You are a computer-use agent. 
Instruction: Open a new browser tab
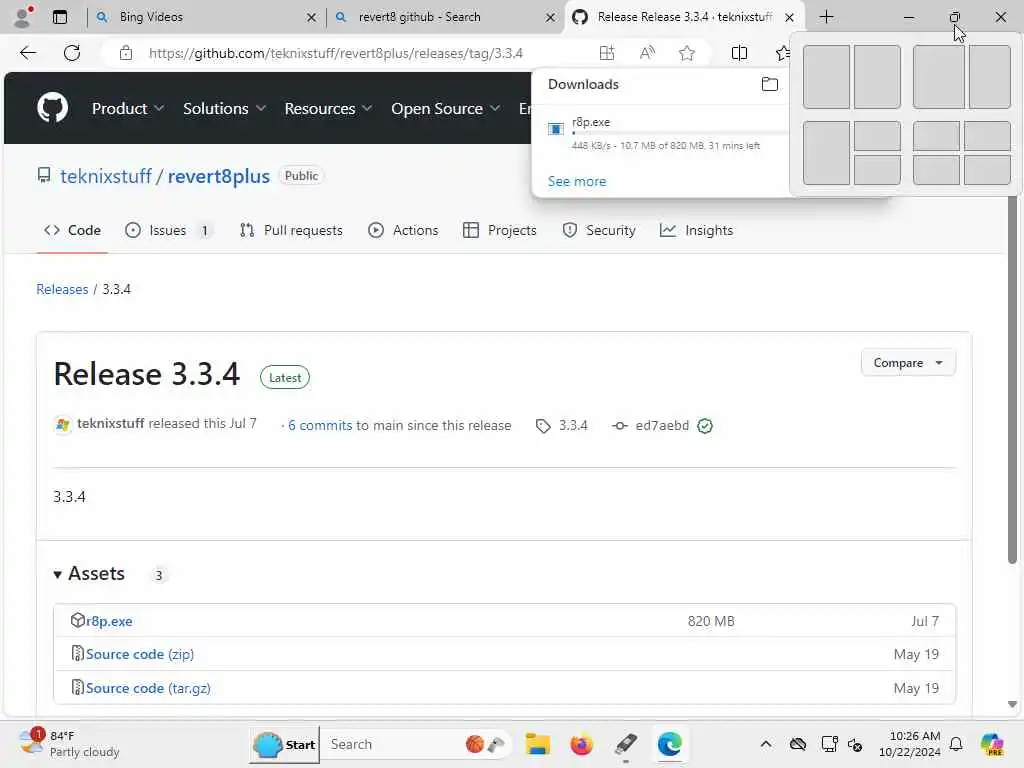(x=826, y=17)
